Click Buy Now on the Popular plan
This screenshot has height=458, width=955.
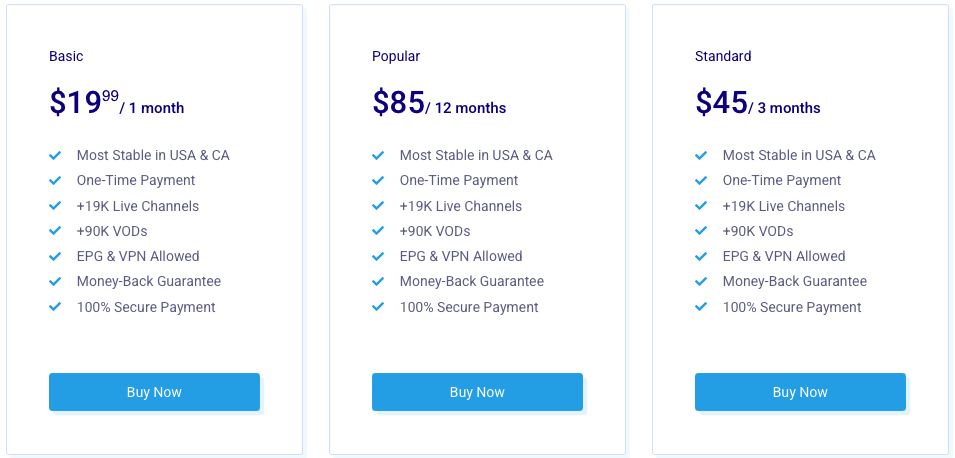[477, 392]
